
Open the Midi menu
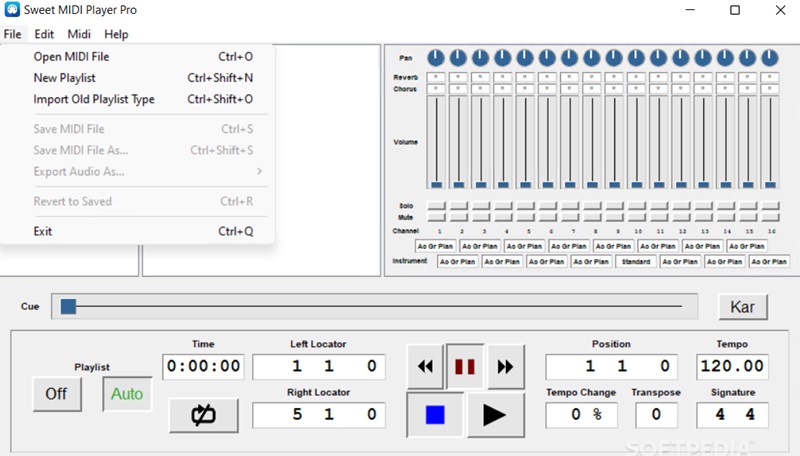(x=79, y=34)
